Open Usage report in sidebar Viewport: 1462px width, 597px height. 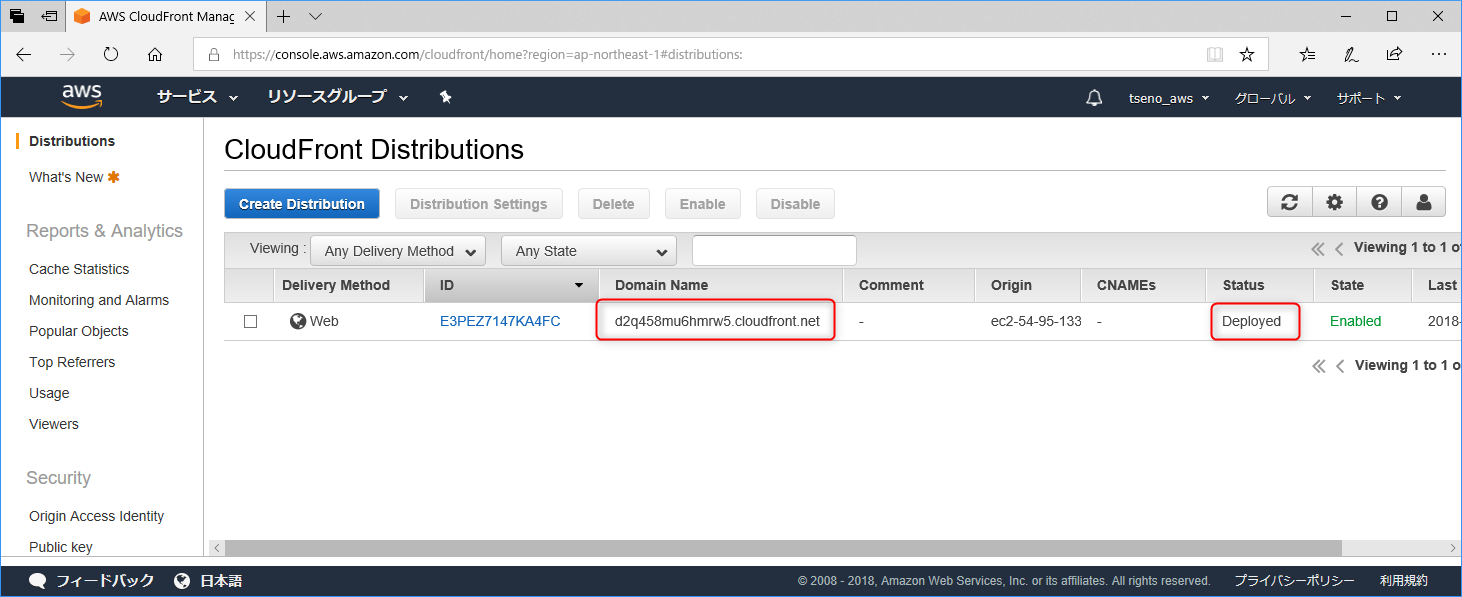point(49,393)
